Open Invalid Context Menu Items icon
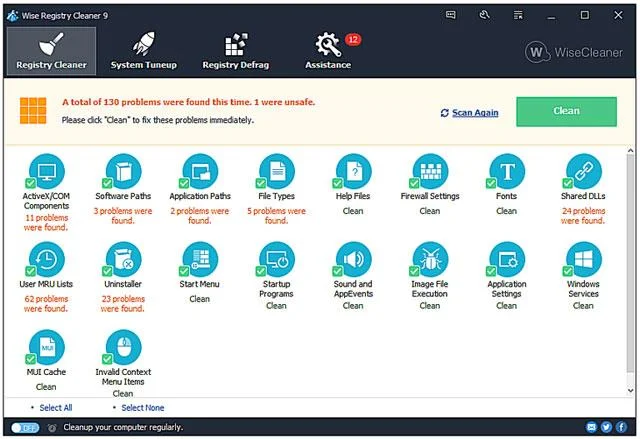Viewport: 640px width, 439px height. (x=124, y=348)
